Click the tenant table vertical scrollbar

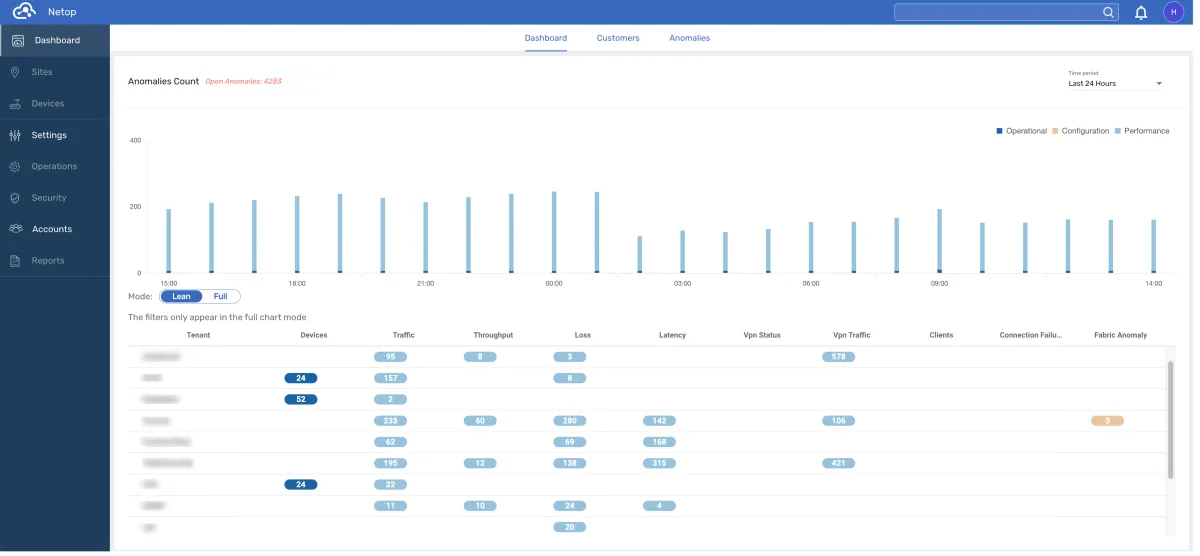(1170, 420)
